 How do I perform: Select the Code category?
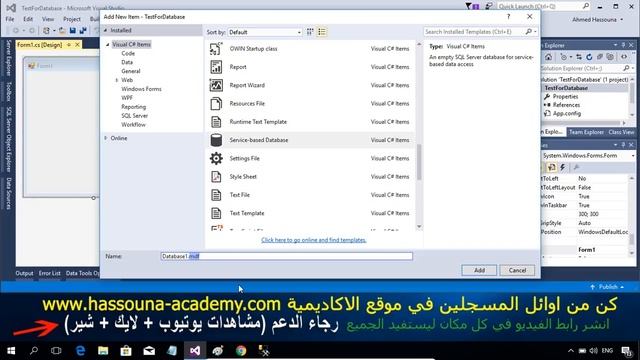tap(128, 53)
